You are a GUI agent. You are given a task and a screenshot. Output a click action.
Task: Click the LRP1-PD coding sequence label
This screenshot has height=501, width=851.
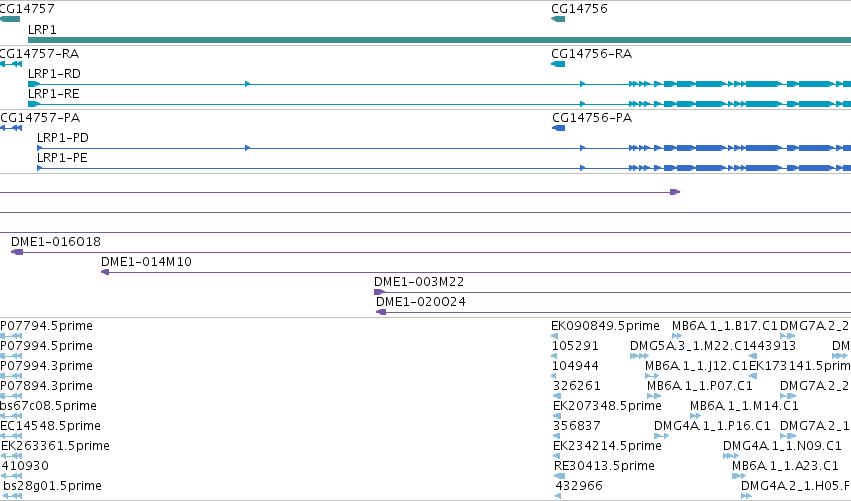point(62,138)
